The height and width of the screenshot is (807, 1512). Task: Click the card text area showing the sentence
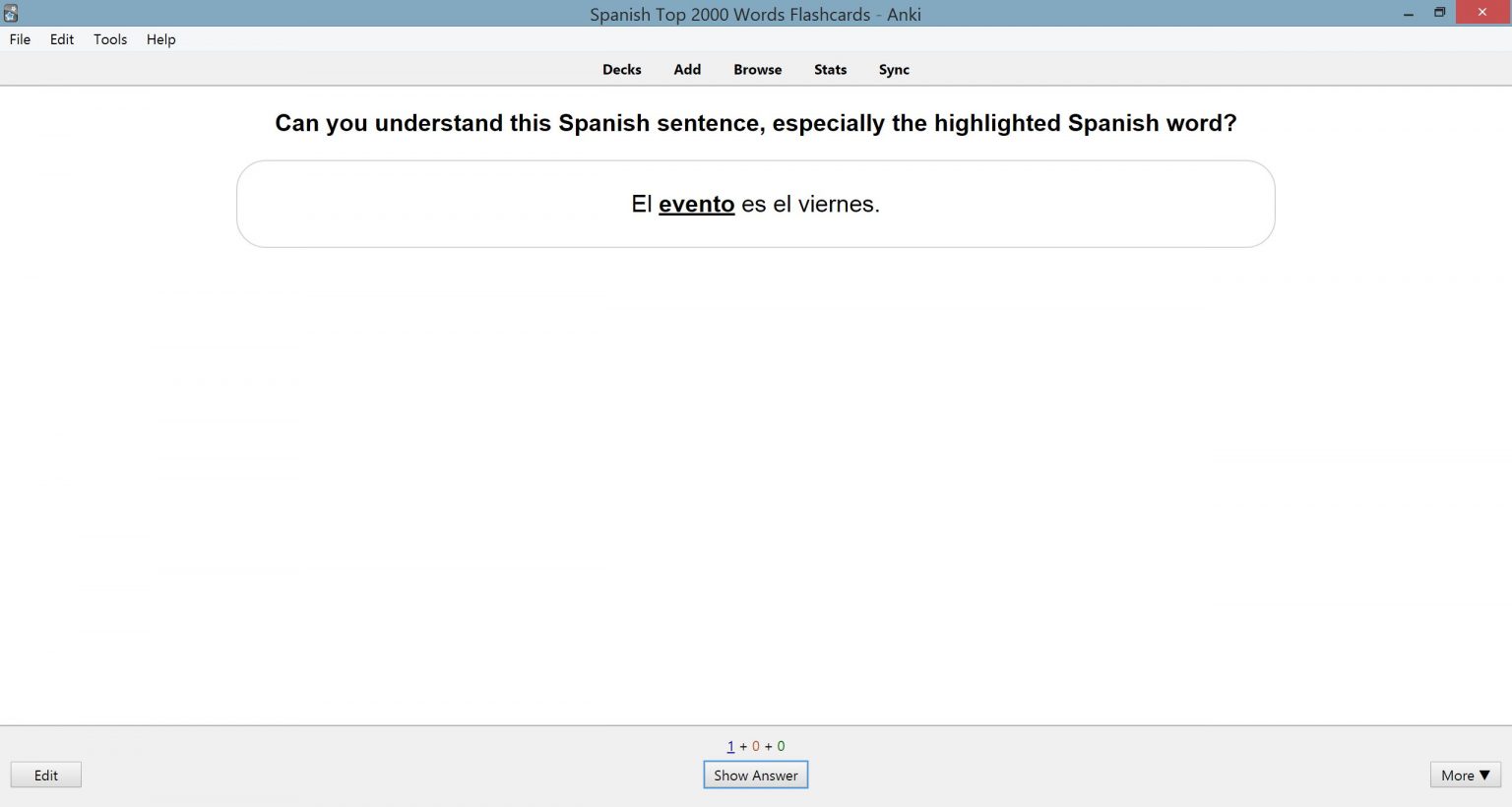tap(755, 204)
